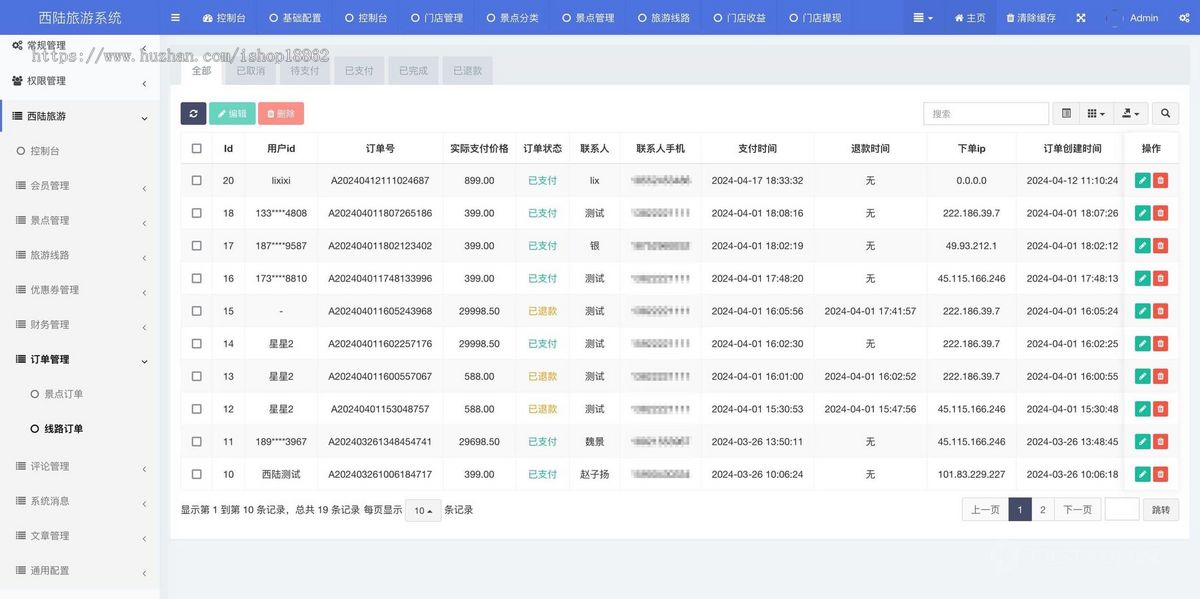Click the 跳转 page input field
This screenshot has height=599, width=1200.
click(1122, 509)
